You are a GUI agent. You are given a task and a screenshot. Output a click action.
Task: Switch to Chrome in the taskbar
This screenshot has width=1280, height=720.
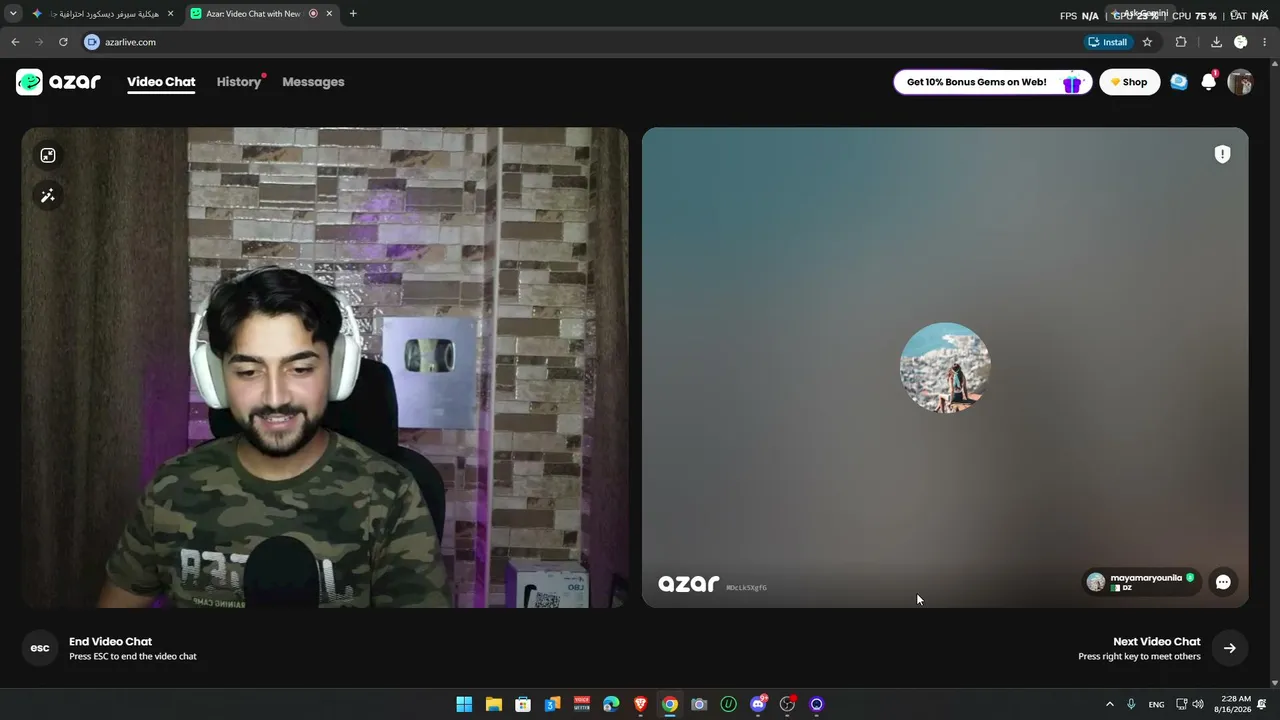pos(670,704)
